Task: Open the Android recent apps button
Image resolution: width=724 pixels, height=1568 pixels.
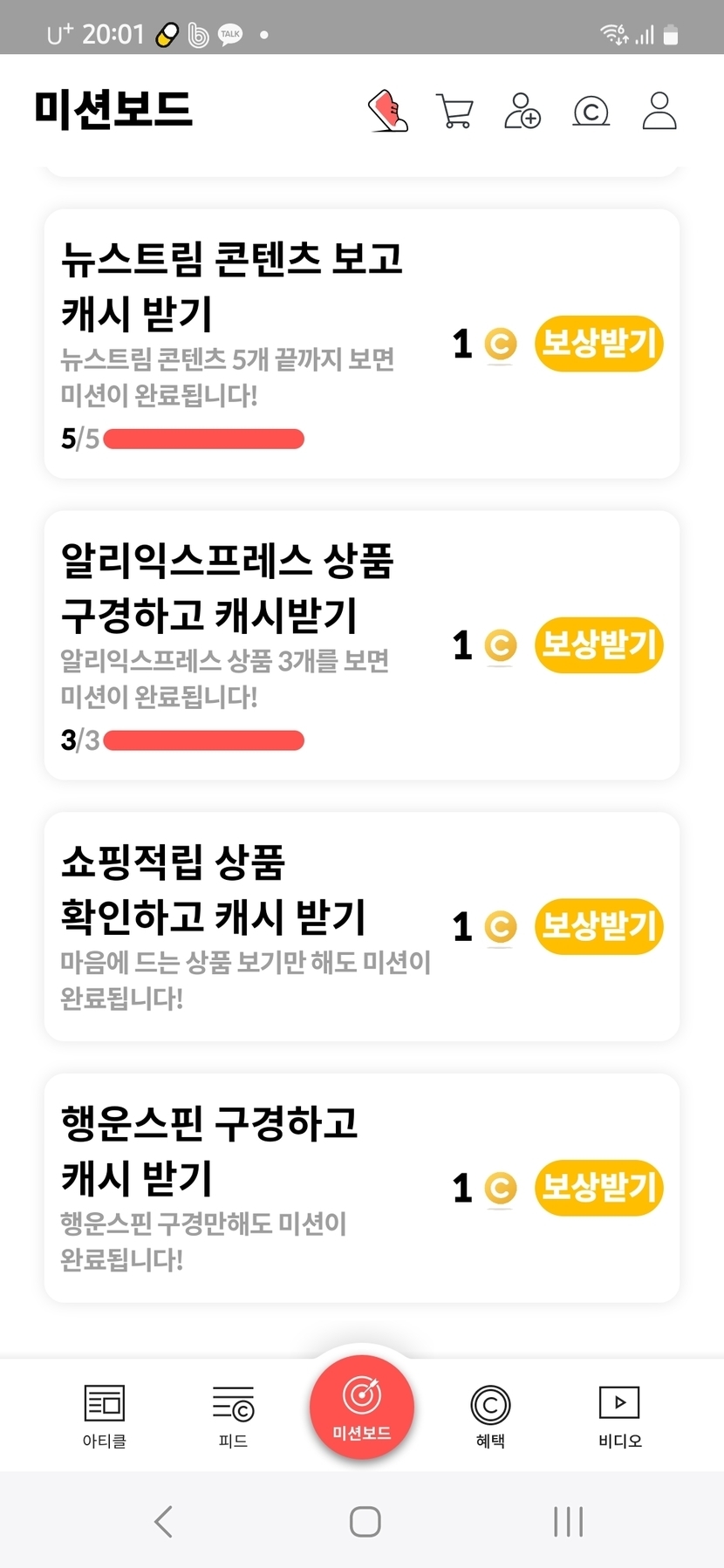Action: click(568, 1522)
